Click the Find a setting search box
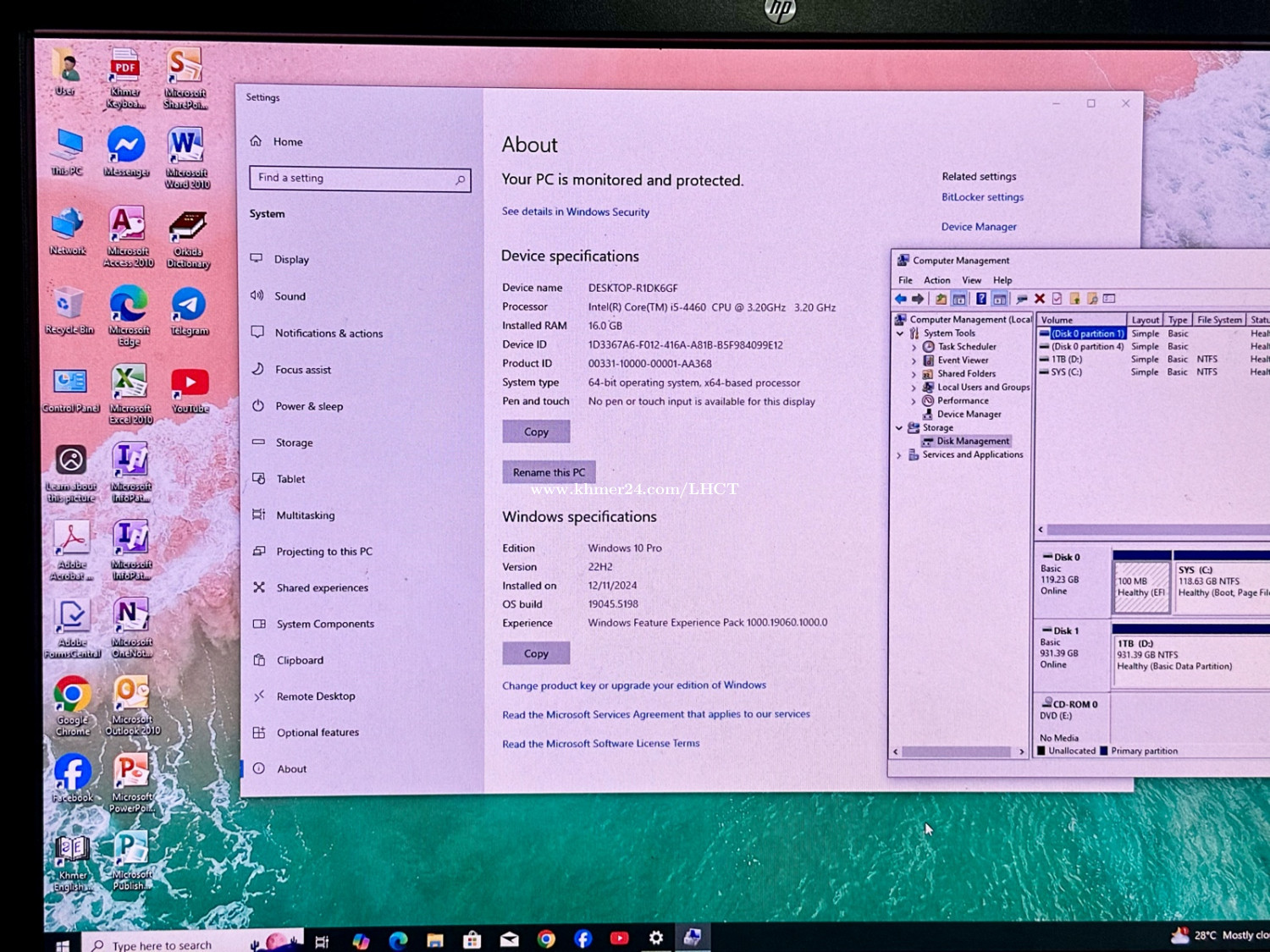The image size is (1270, 952). pyautogui.click(x=360, y=179)
